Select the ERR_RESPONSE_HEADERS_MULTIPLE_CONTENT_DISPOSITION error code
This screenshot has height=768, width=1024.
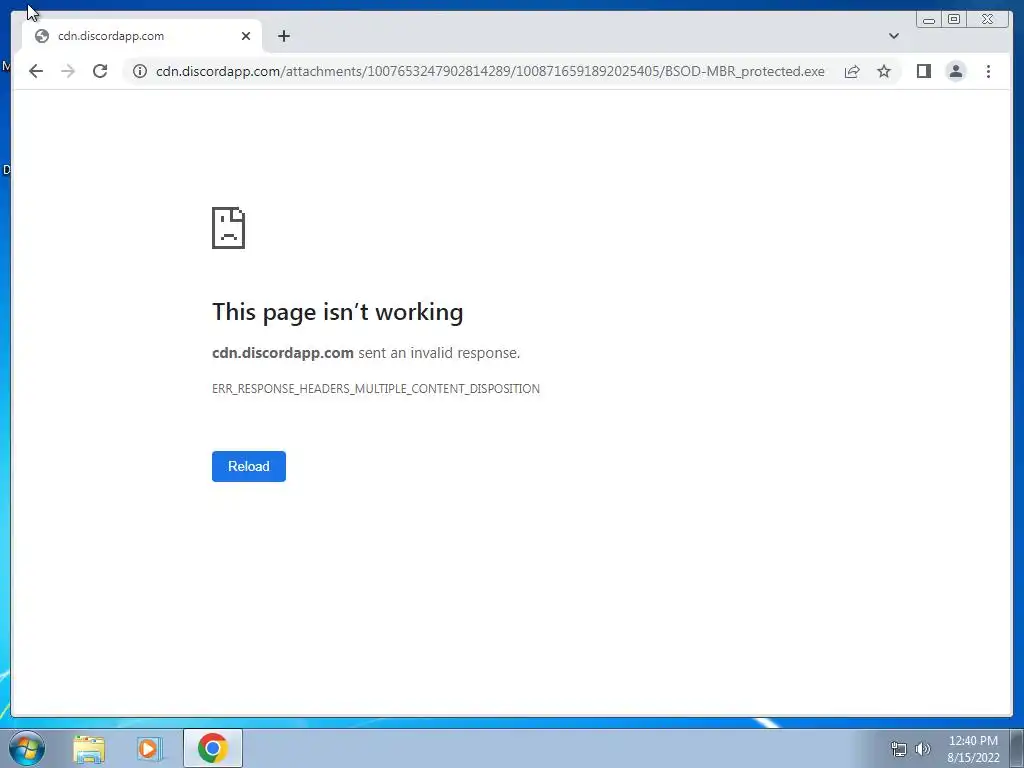pyautogui.click(x=376, y=389)
